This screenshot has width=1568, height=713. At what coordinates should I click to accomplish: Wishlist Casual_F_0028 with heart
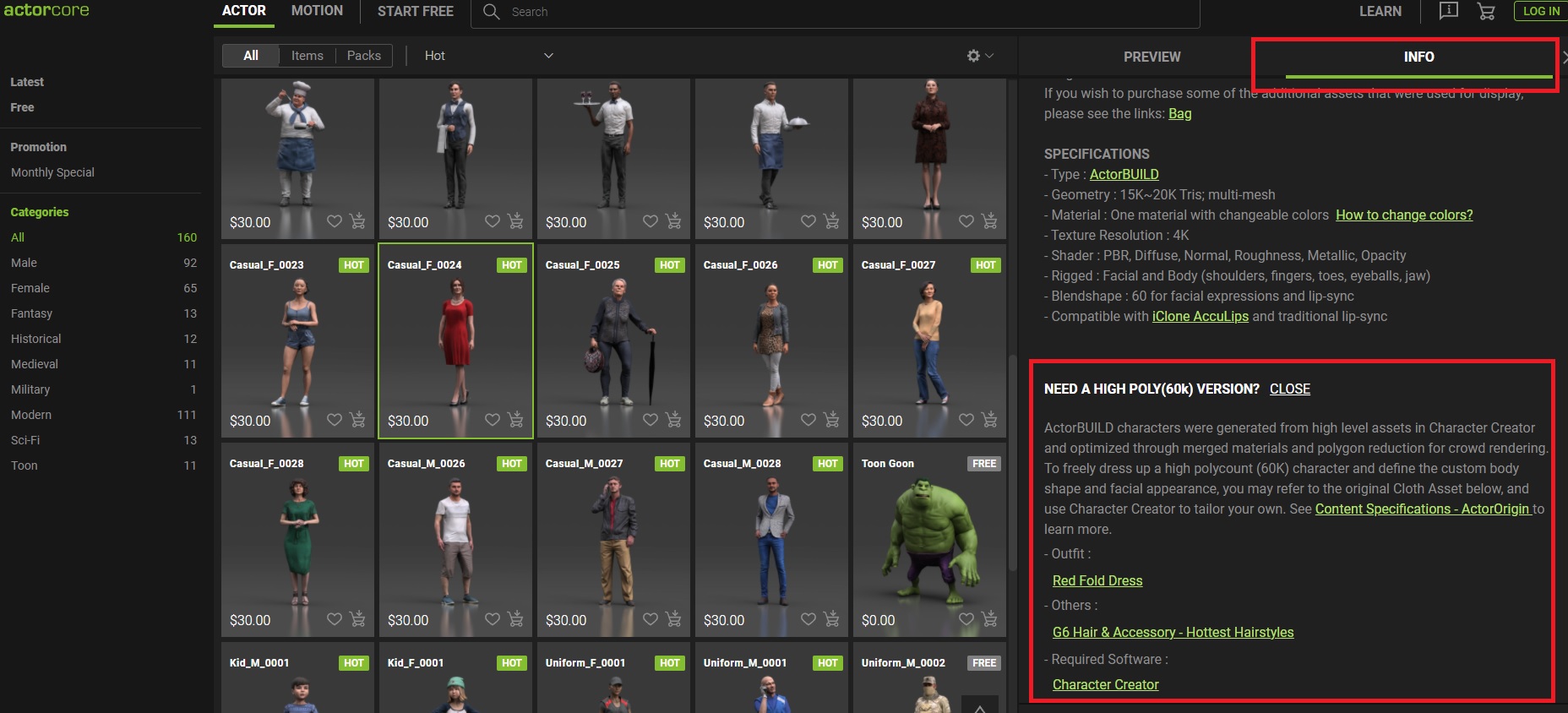tap(335, 619)
